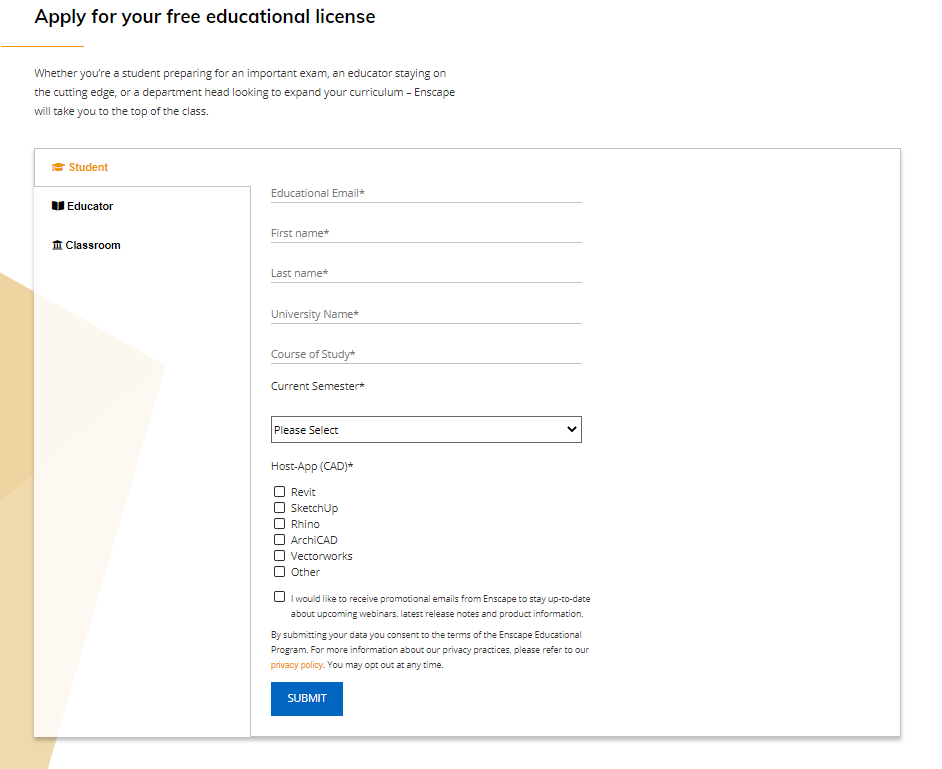942x769 pixels.
Task: Click into the First name field
Action: pyautogui.click(x=426, y=233)
